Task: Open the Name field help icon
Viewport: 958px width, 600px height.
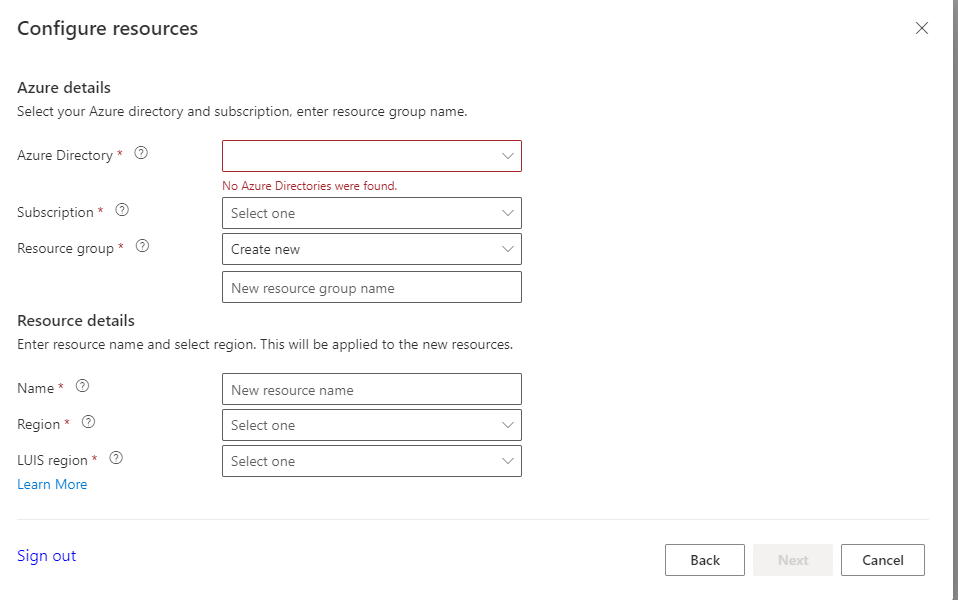Action: click(82, 385)
